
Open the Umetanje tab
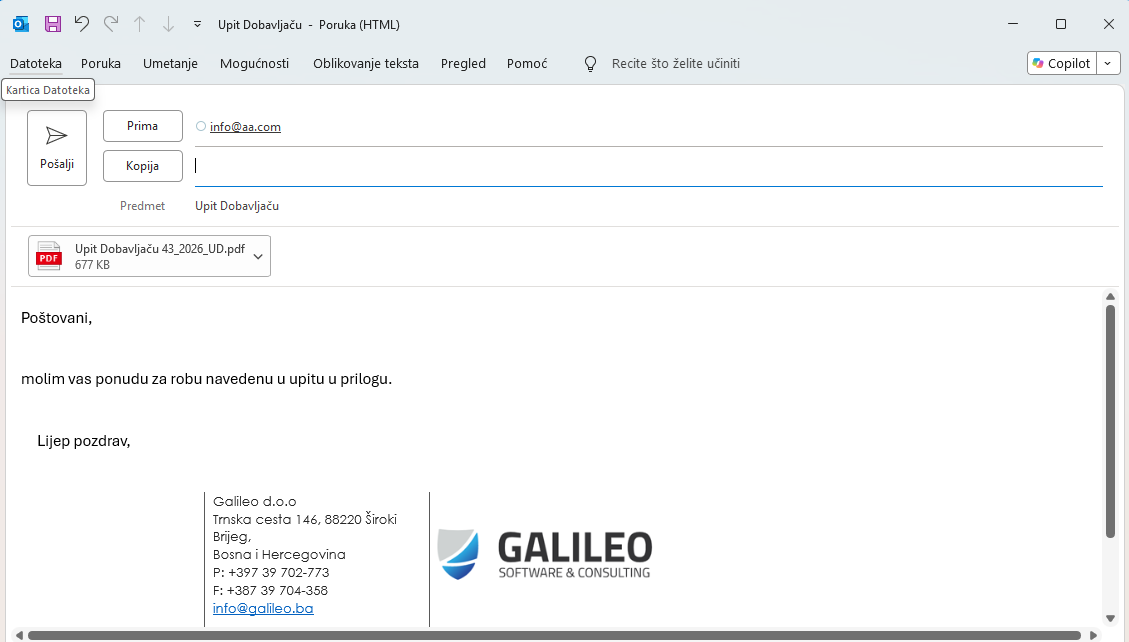pyautogui.click(x=171, y=63)
